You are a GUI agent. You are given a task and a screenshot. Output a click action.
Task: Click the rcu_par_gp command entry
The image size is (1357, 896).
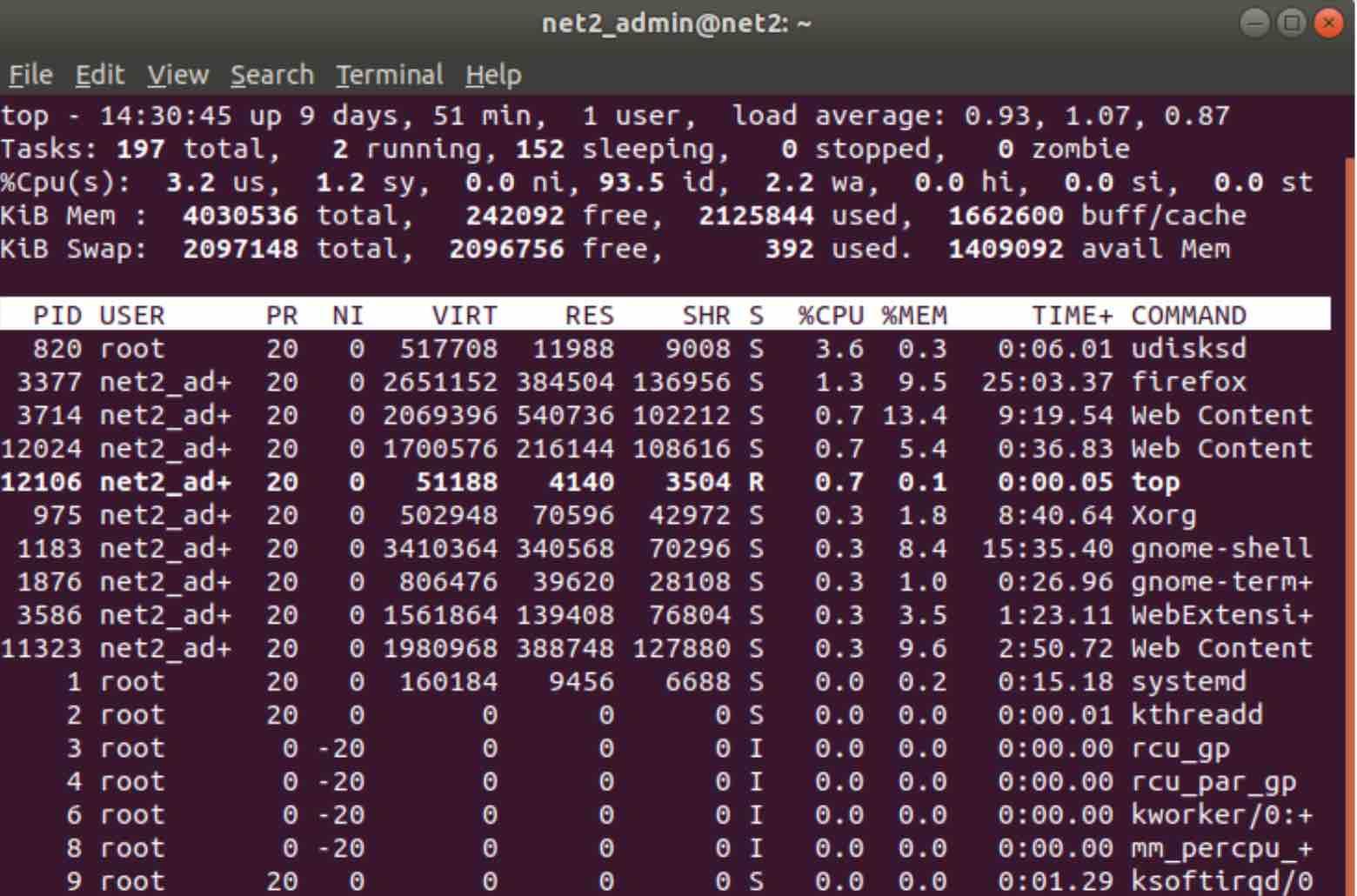pos(1213,781)
